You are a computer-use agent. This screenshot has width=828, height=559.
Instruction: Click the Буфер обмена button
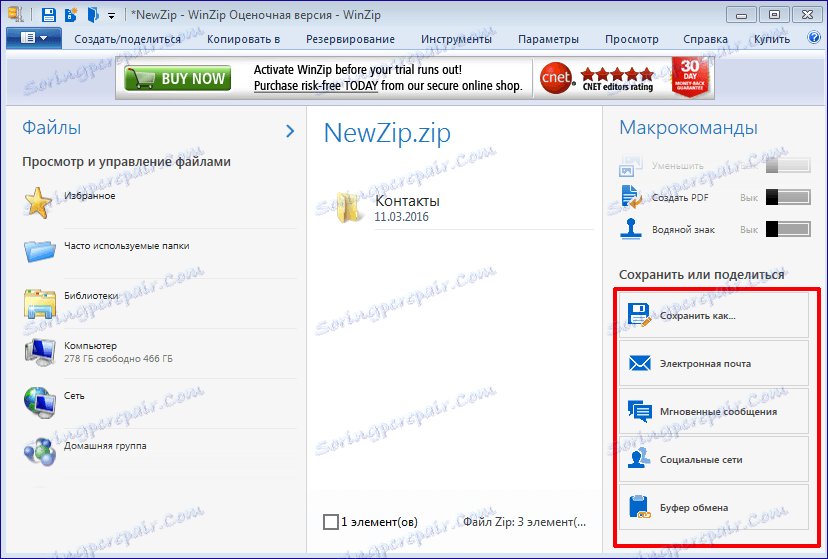tap(713, 507)
